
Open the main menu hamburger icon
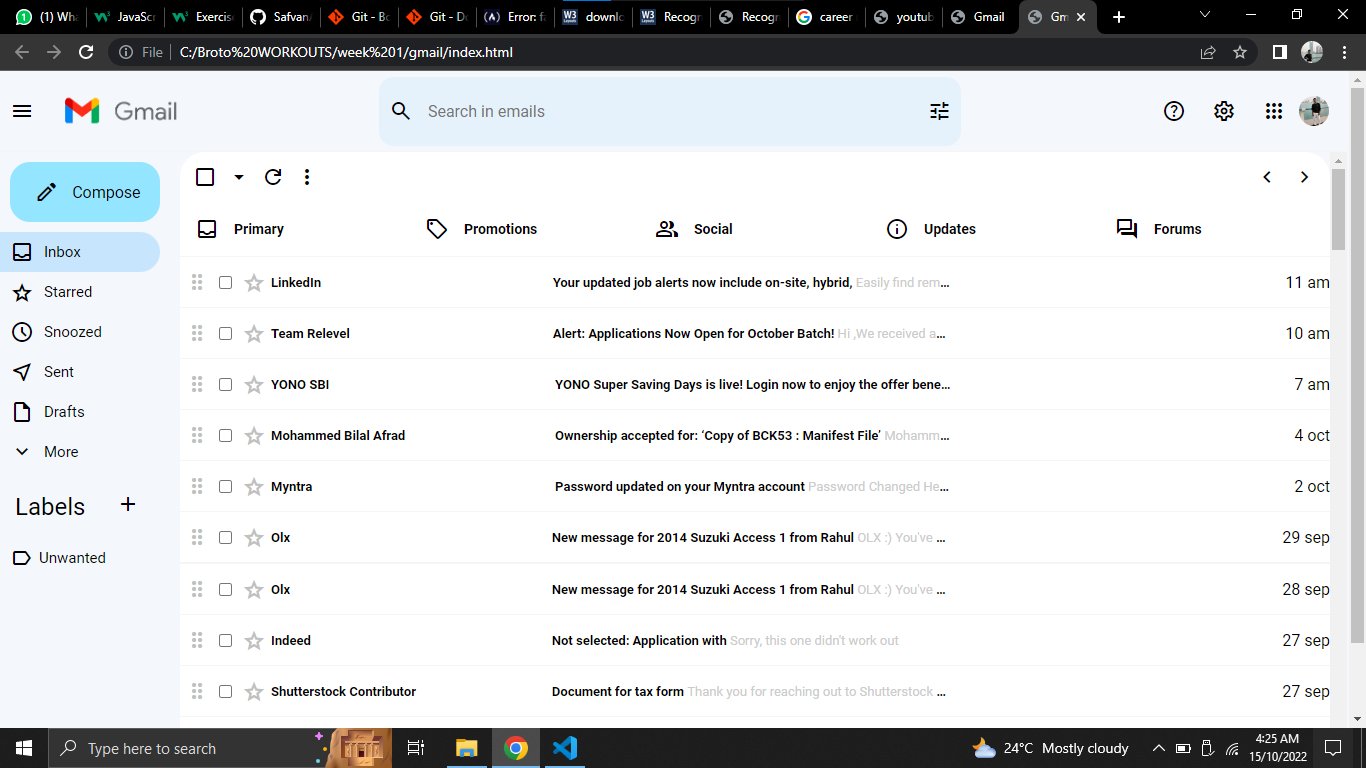[22, 111]
